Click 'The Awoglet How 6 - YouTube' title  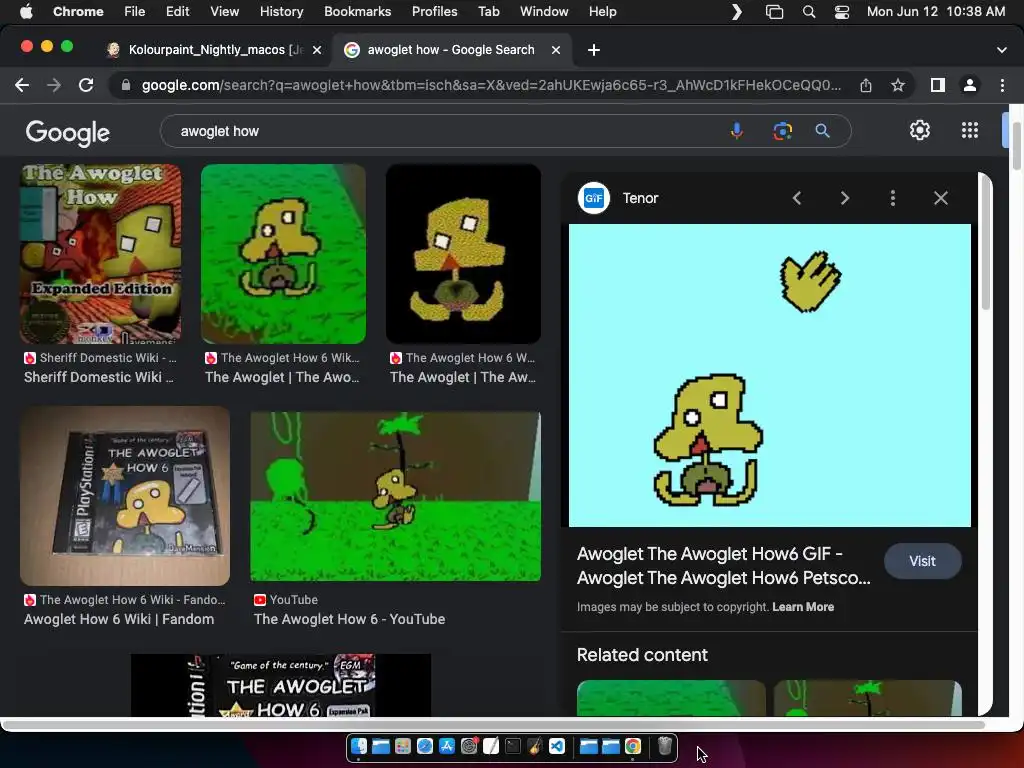[x=349, y=619]
